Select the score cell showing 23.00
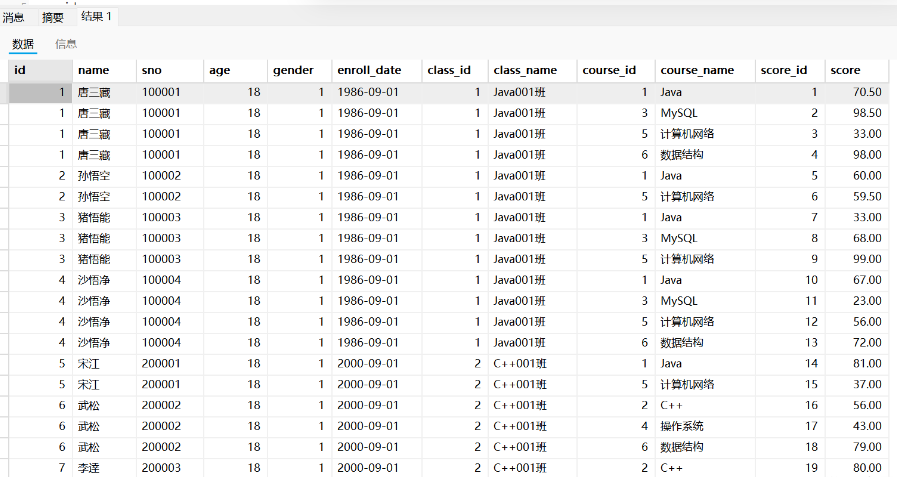Image resolution: width=897 pixels, height=477 pixels. coord(866,300)
